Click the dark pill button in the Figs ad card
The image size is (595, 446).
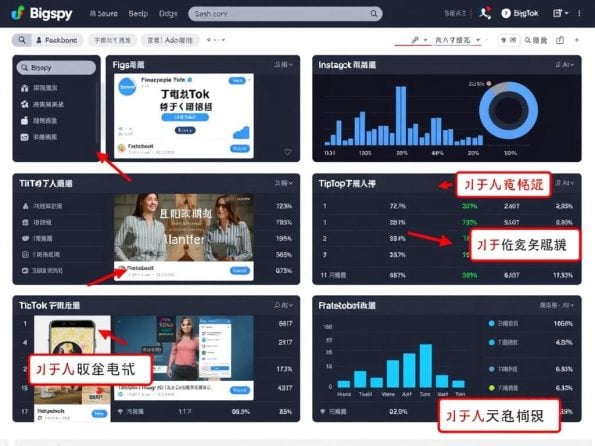click(x=185, y=130)
